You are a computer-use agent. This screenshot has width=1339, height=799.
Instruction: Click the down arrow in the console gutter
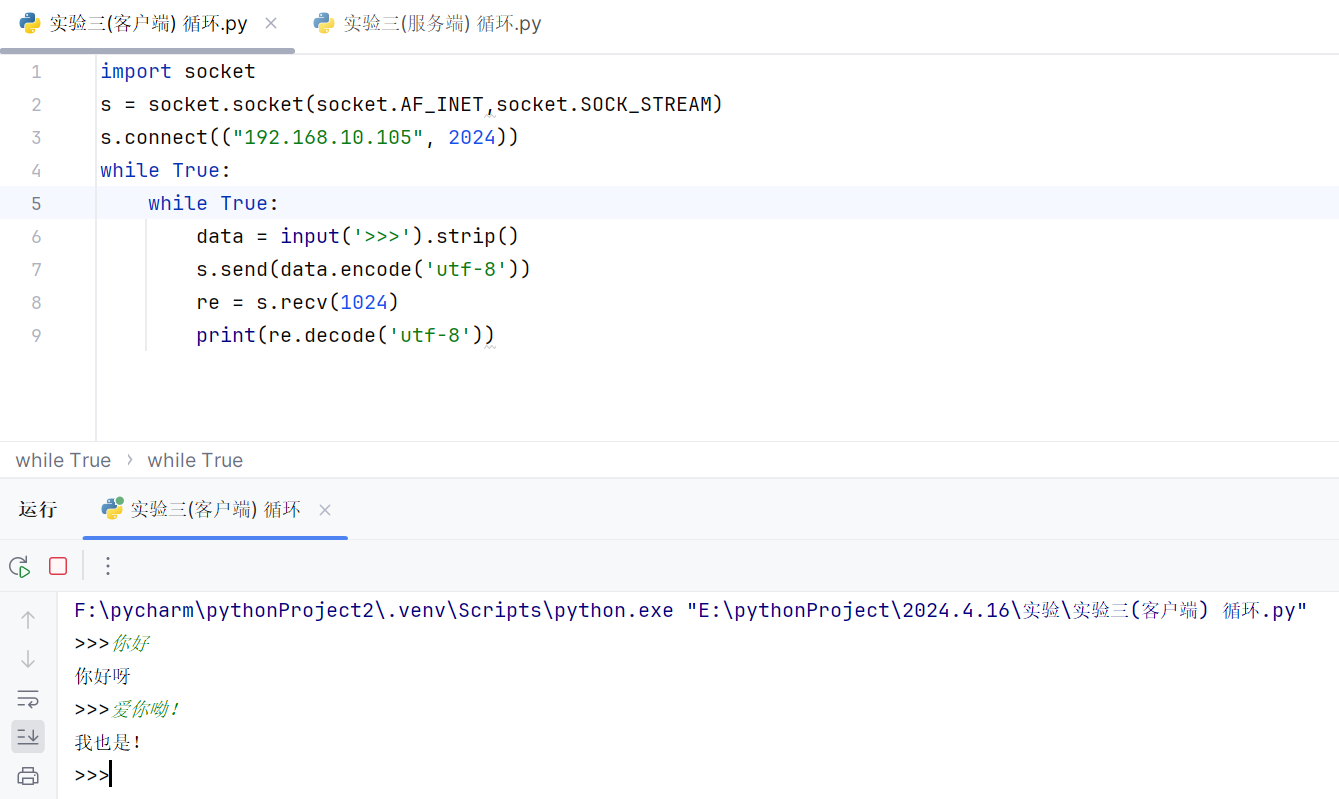pos(28,659)
